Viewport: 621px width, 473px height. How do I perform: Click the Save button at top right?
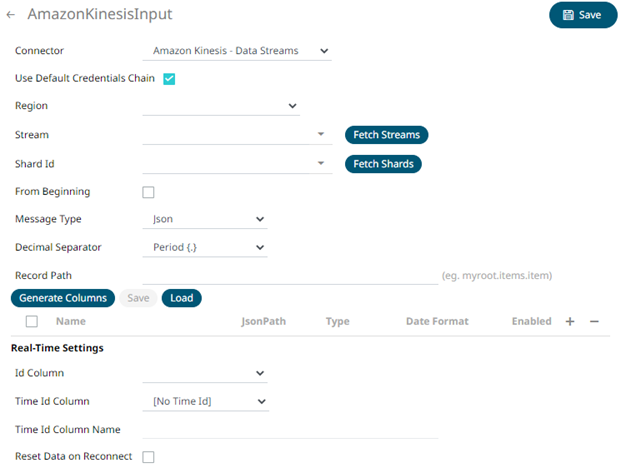tap(582, 15)
